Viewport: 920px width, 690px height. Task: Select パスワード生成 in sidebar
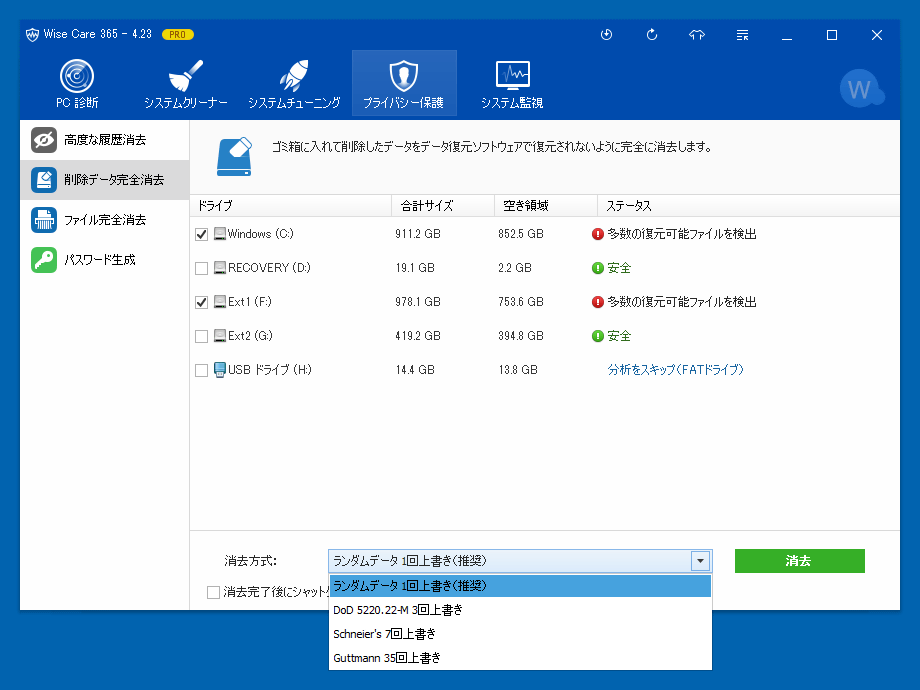(104, 260)
